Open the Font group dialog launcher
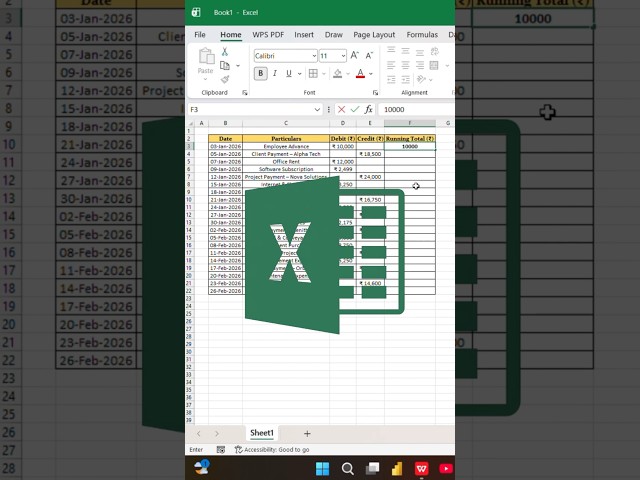 pos(376,93)
